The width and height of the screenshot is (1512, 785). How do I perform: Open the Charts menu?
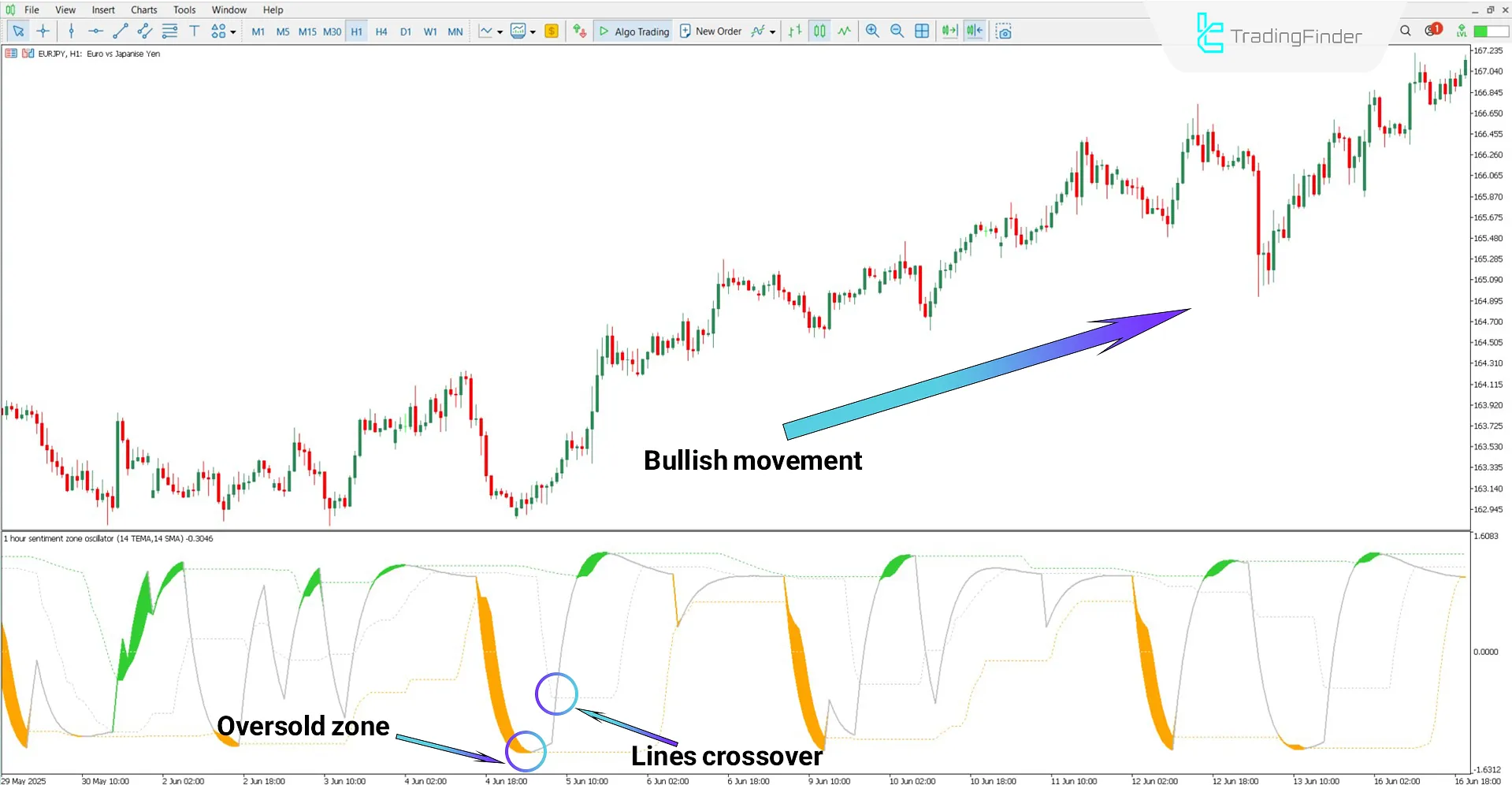(143, 9)
